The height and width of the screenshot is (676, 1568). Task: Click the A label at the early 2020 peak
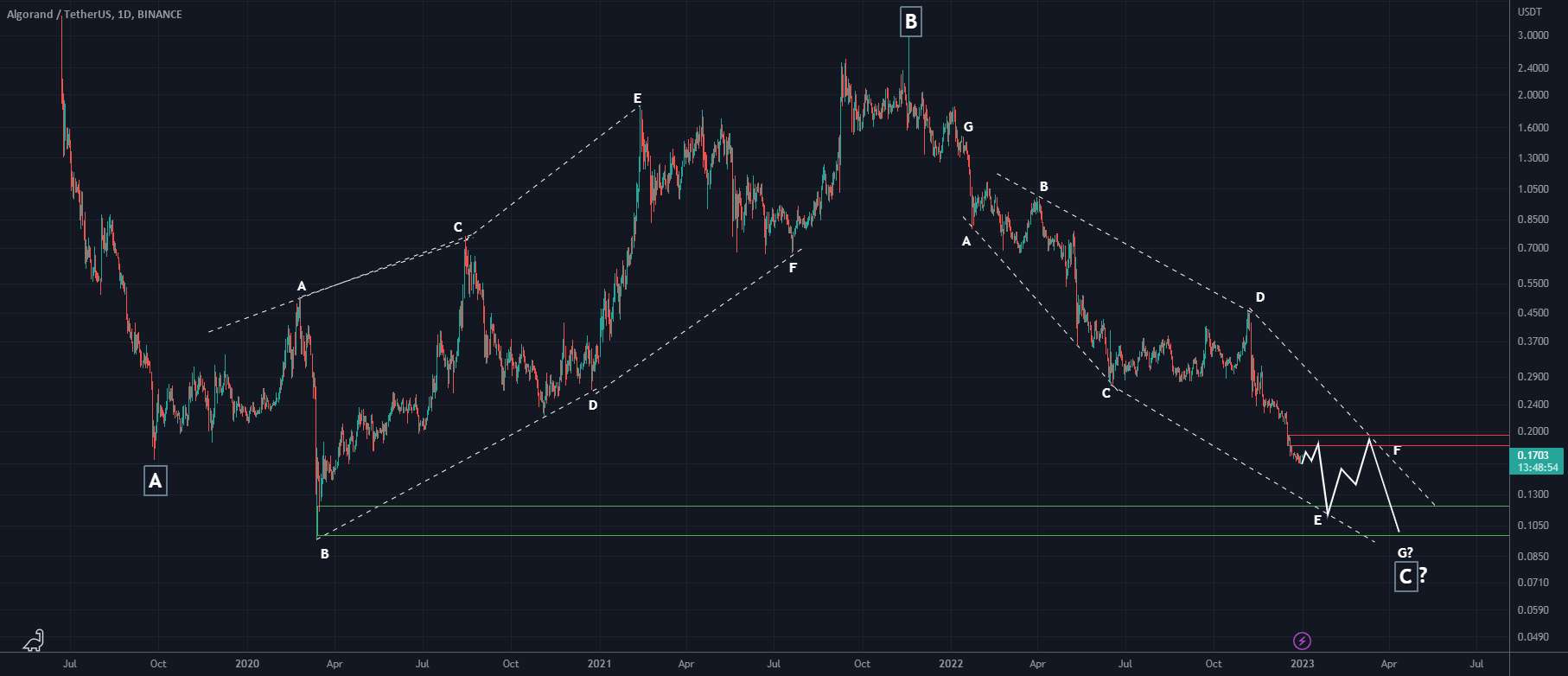click(x=302, y=286)
